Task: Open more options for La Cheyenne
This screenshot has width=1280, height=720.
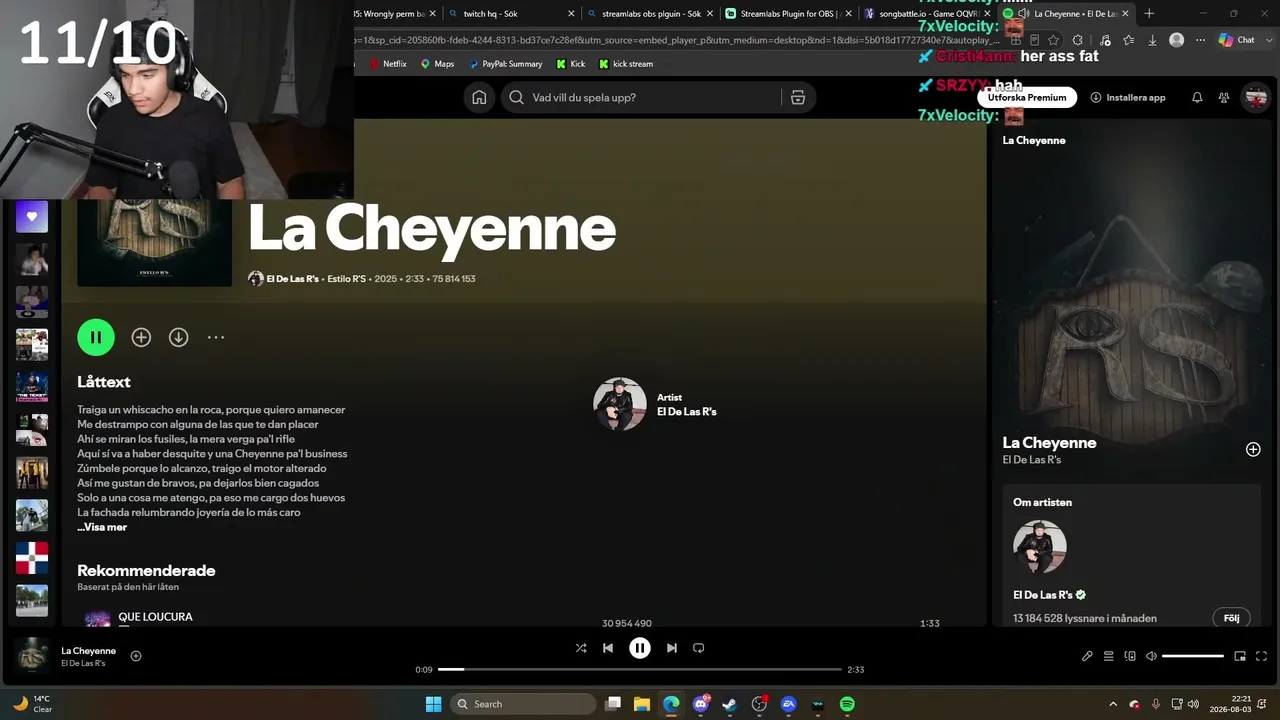Action: click(216, 337)
